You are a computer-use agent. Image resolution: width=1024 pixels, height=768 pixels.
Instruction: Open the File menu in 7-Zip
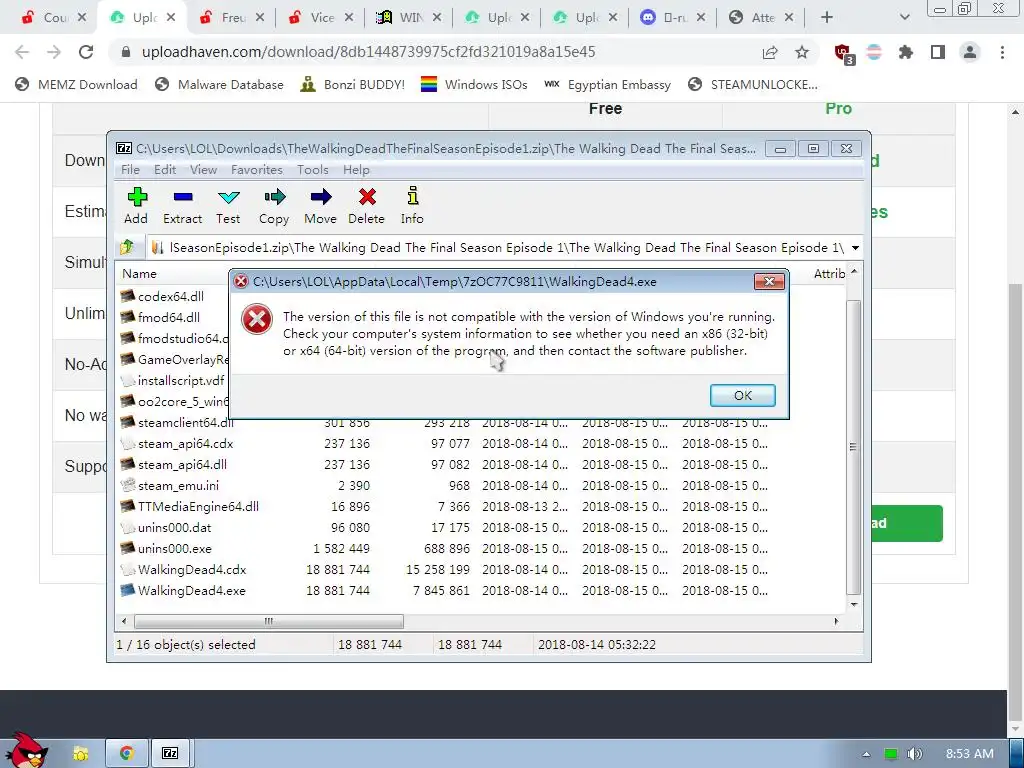(130, 170)
